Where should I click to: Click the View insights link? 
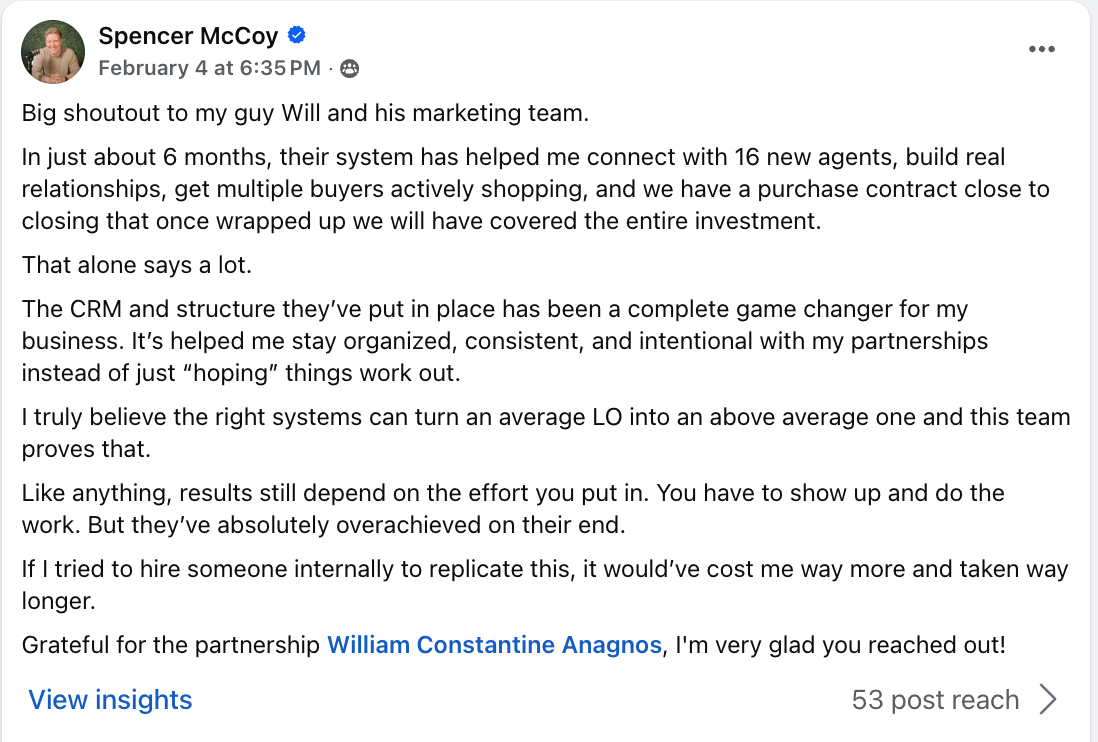pos(110,699)
